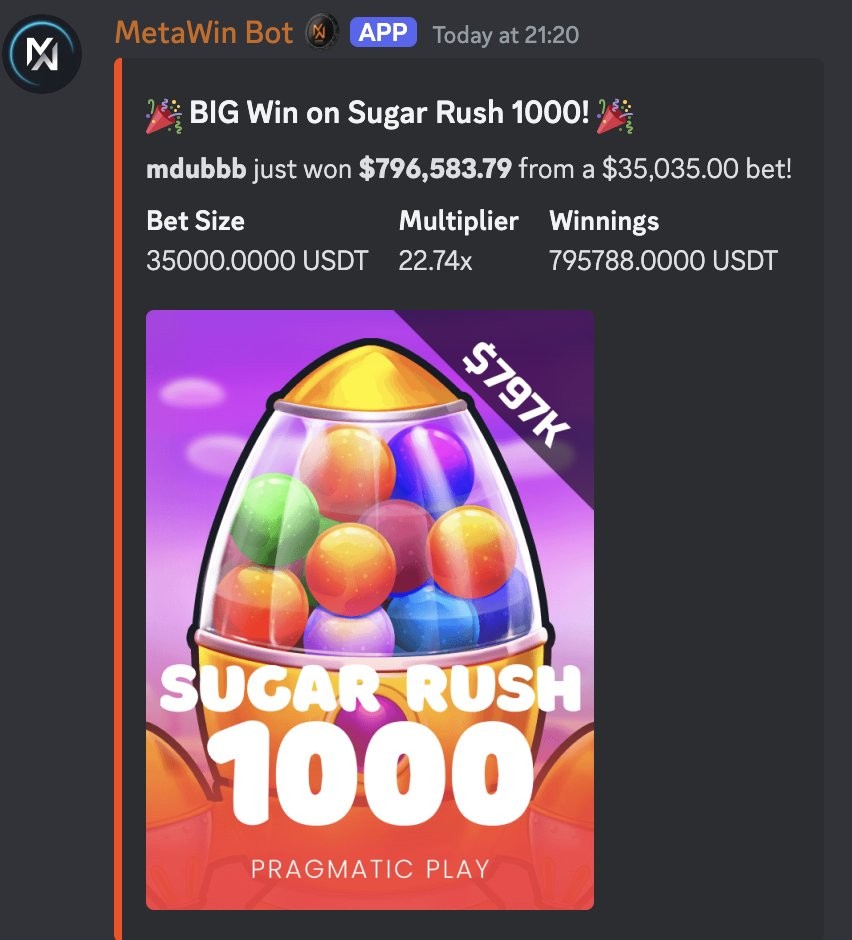Click the right party popper emoji
This screenshot has width=852, height=940.
pos(615,116)
